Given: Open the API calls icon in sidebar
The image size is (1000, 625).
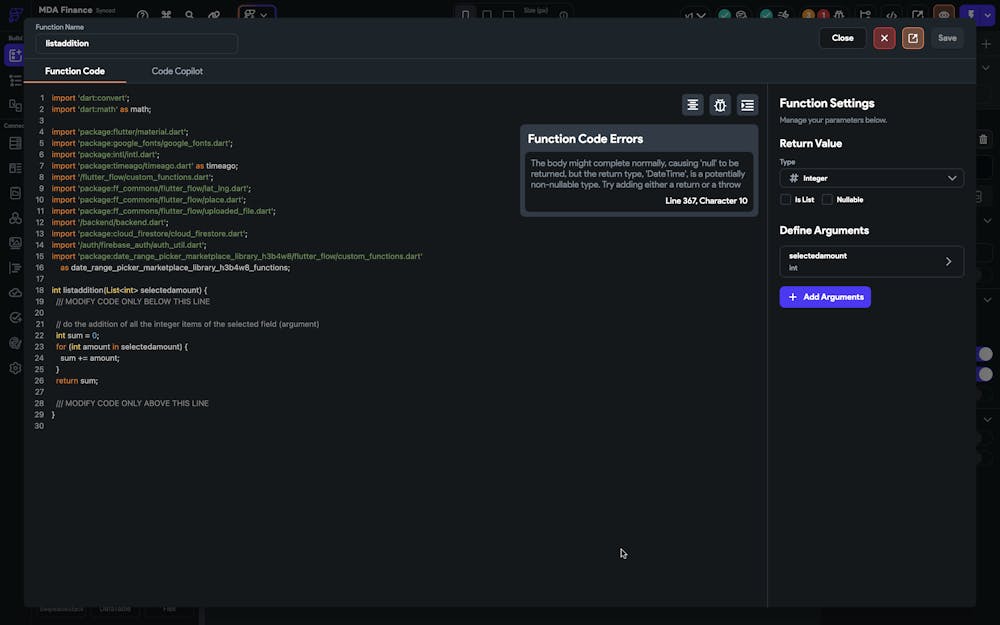Looking at the screenshot, I should click(x=15, y=218).
